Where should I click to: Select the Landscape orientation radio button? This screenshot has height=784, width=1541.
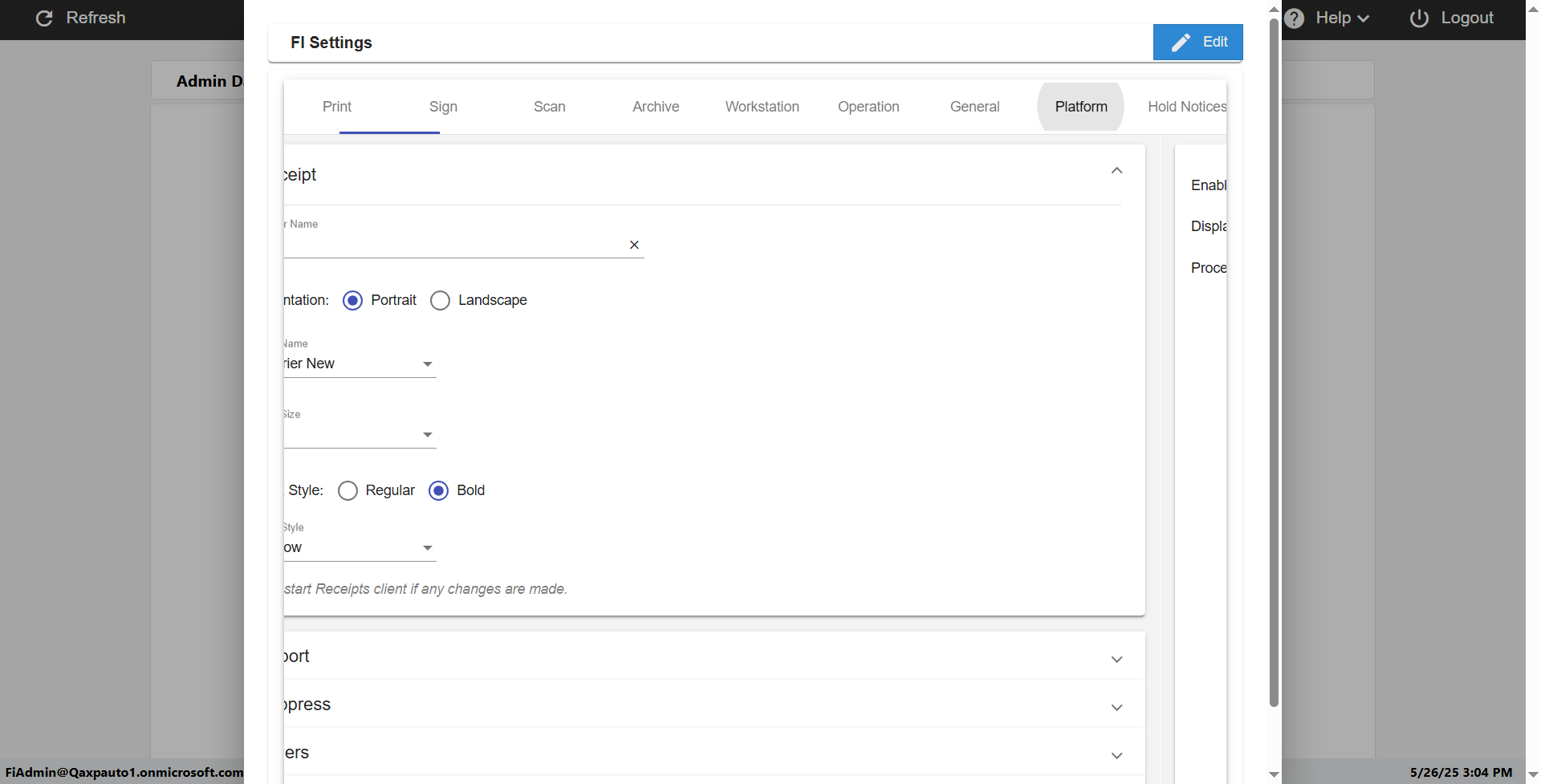pyautogui.click(x=440, y=300)
